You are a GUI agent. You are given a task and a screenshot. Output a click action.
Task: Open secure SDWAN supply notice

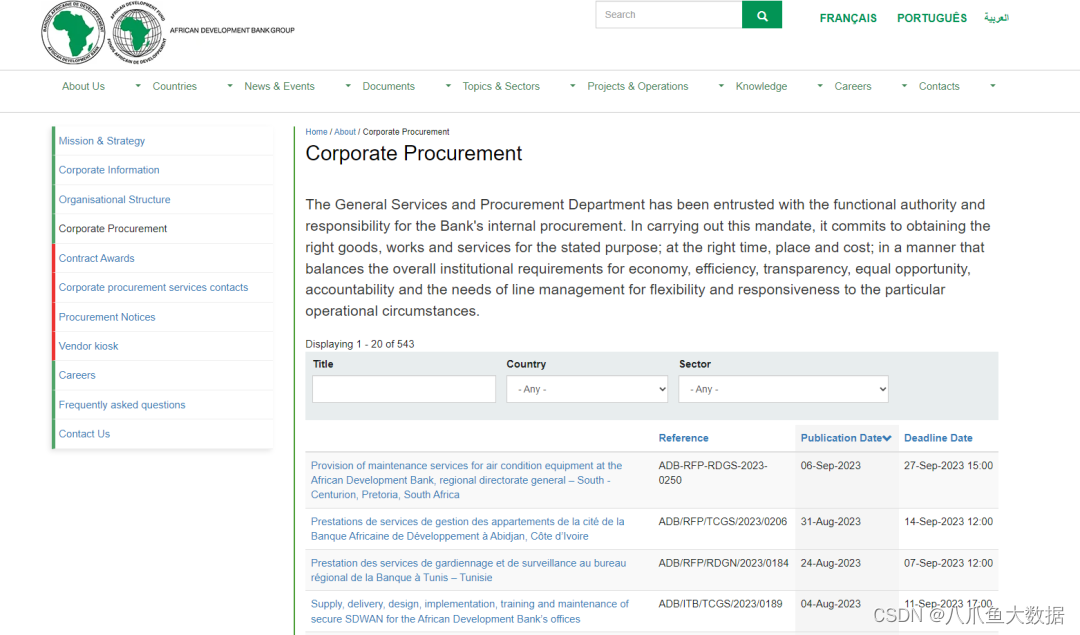(x=470, y=612)
